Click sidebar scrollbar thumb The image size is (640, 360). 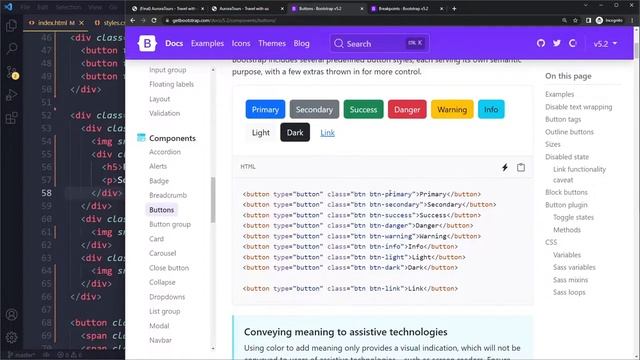point(213,200)
